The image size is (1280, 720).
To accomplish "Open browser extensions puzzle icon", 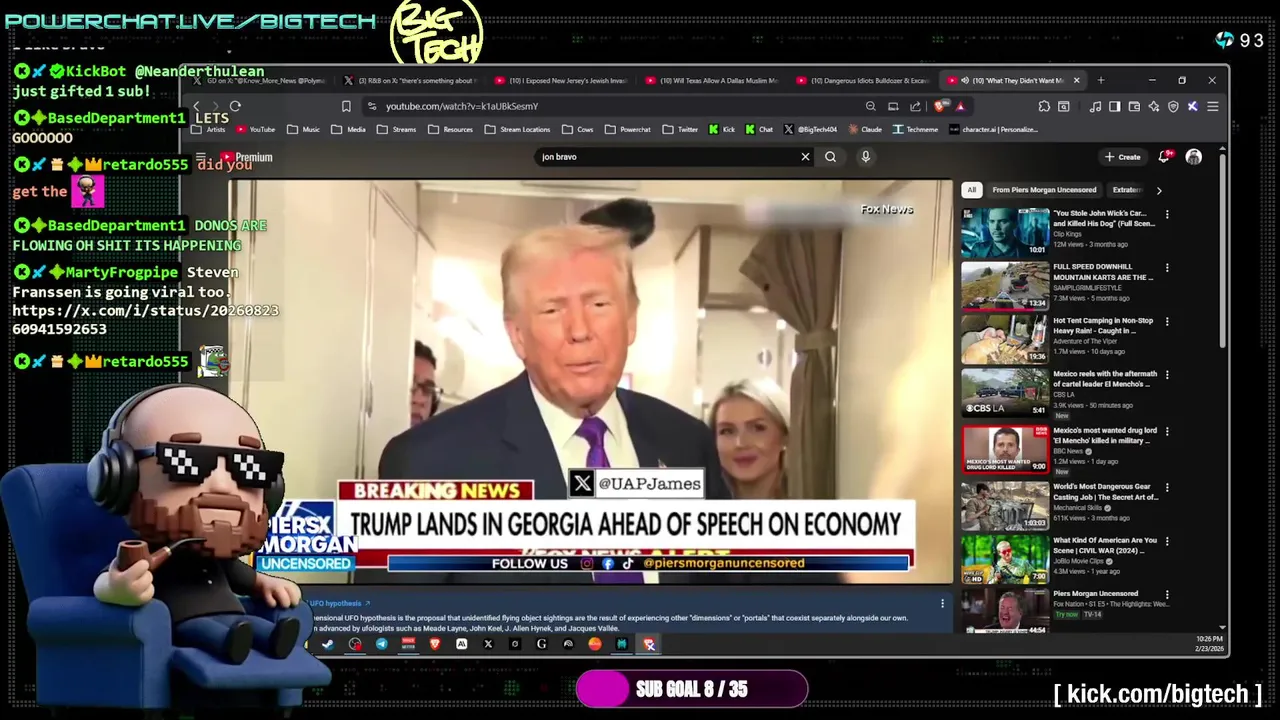I will click(x=1044, y=106).
